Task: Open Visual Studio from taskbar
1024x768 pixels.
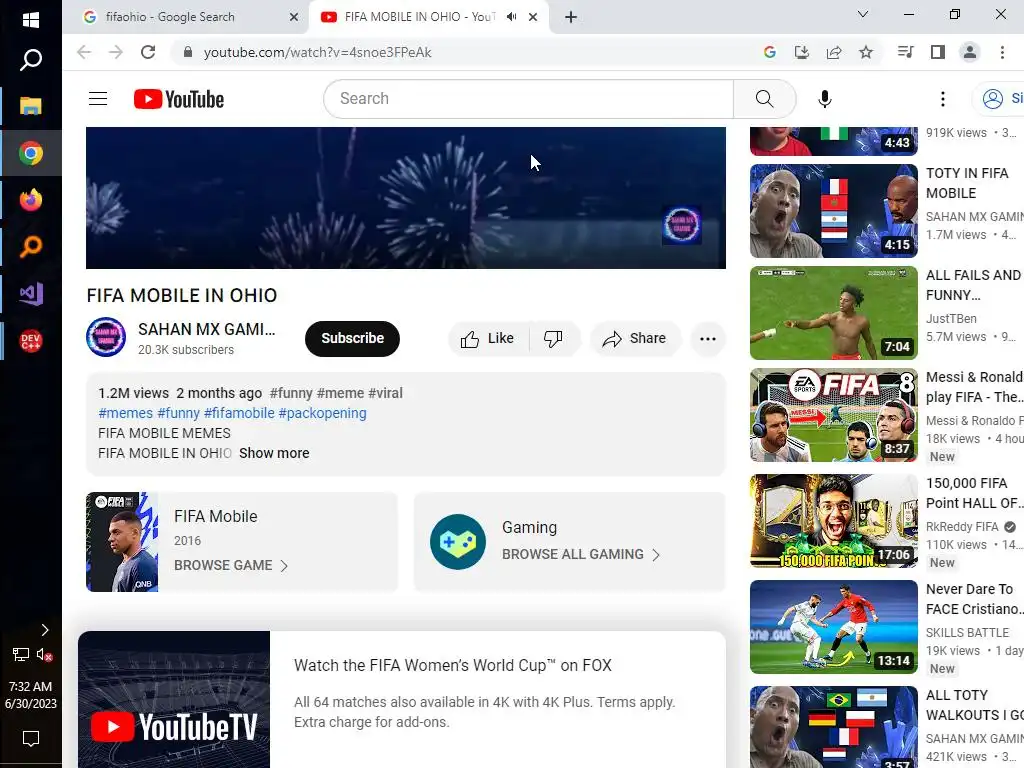Action: pos(31,294)
